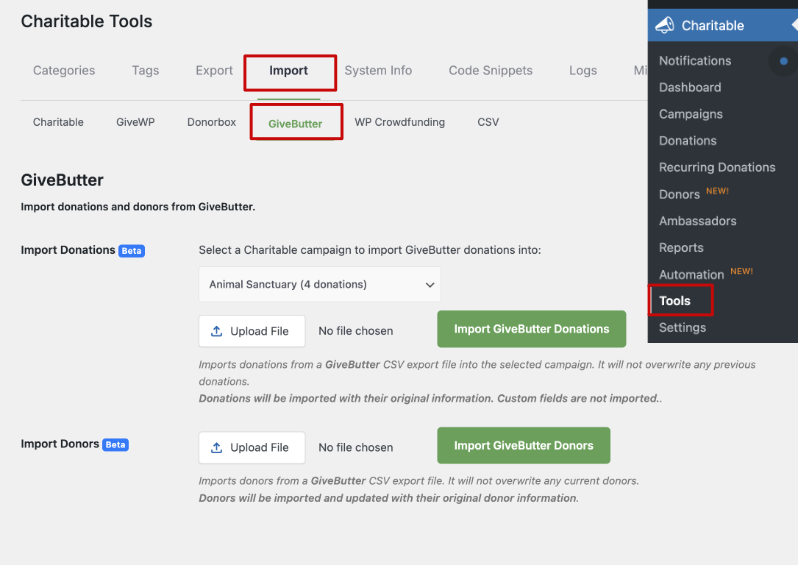Open the CSV import sub-tab
The width and height of the screenshot is (798, 565).
pos(488,122)
